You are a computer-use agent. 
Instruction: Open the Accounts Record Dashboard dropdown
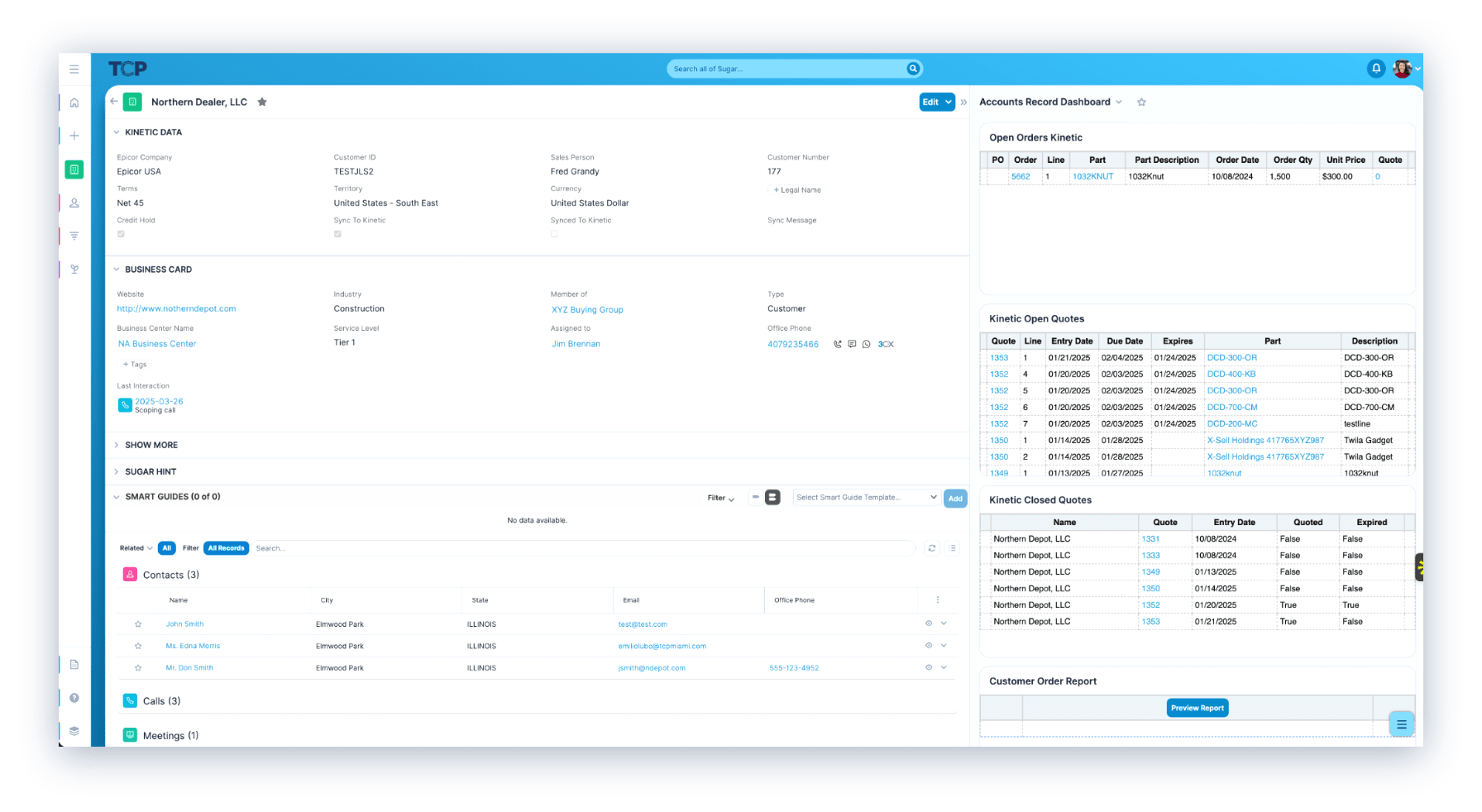(1119, 103)
